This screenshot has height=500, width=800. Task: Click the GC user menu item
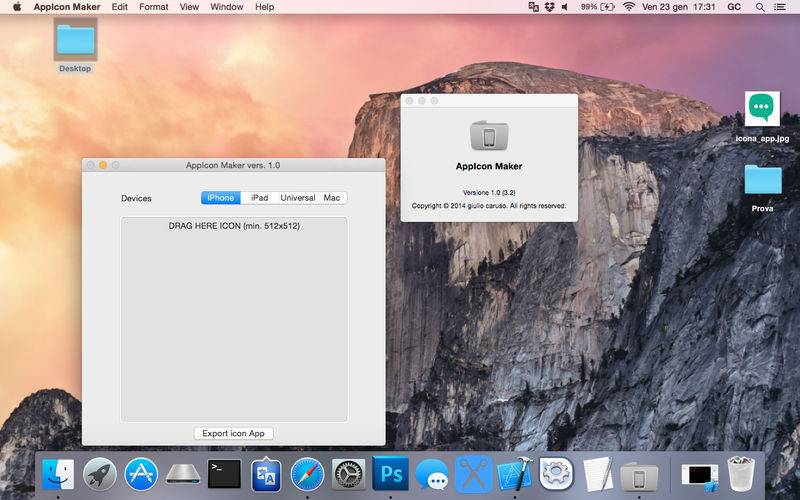coord(734,7)
